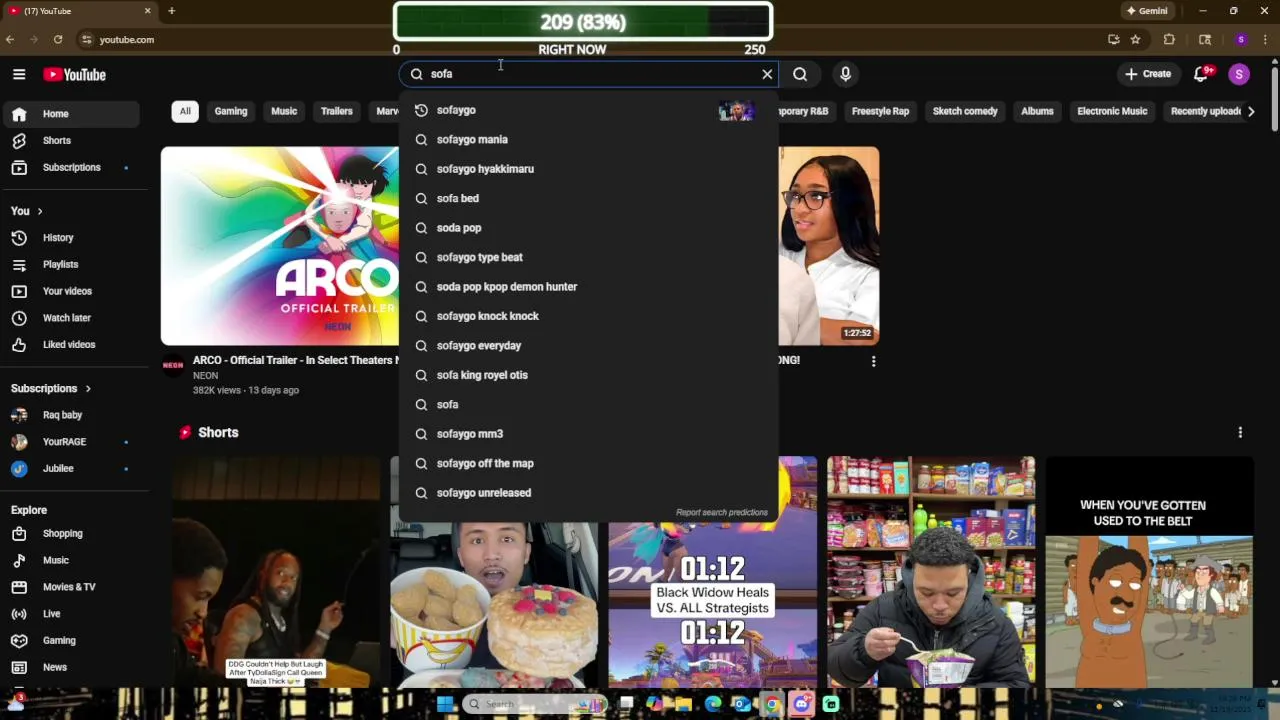1280x720 pixels.
Task: Open Shorts shelf three-dot menu
Action: click(x=1240, y=432)
